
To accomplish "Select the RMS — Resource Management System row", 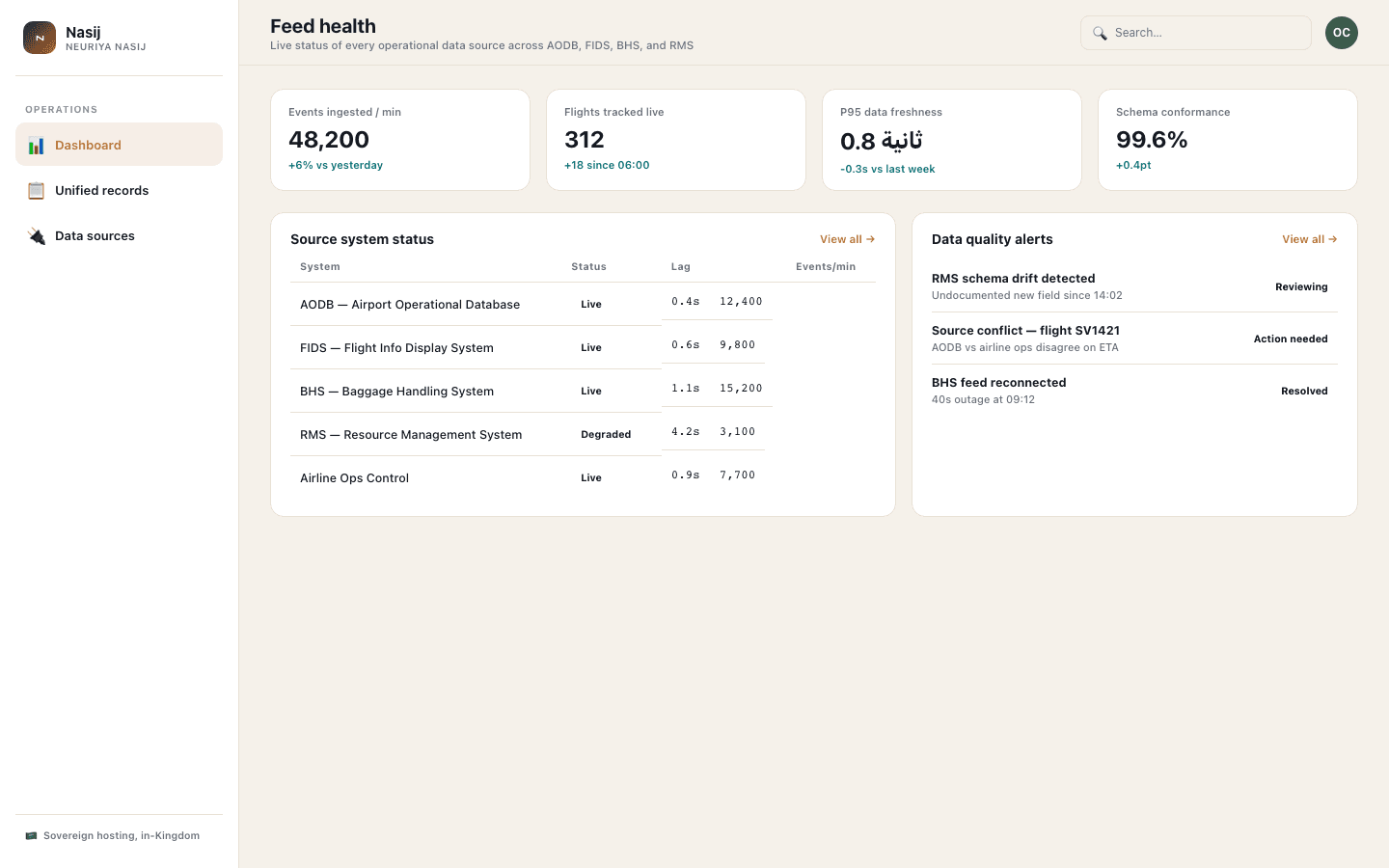I will pos(583,434).
